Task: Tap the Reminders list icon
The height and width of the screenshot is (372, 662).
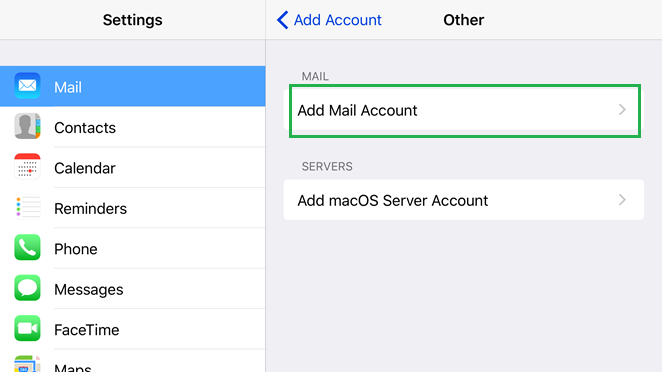Action: tap(27, 207)
